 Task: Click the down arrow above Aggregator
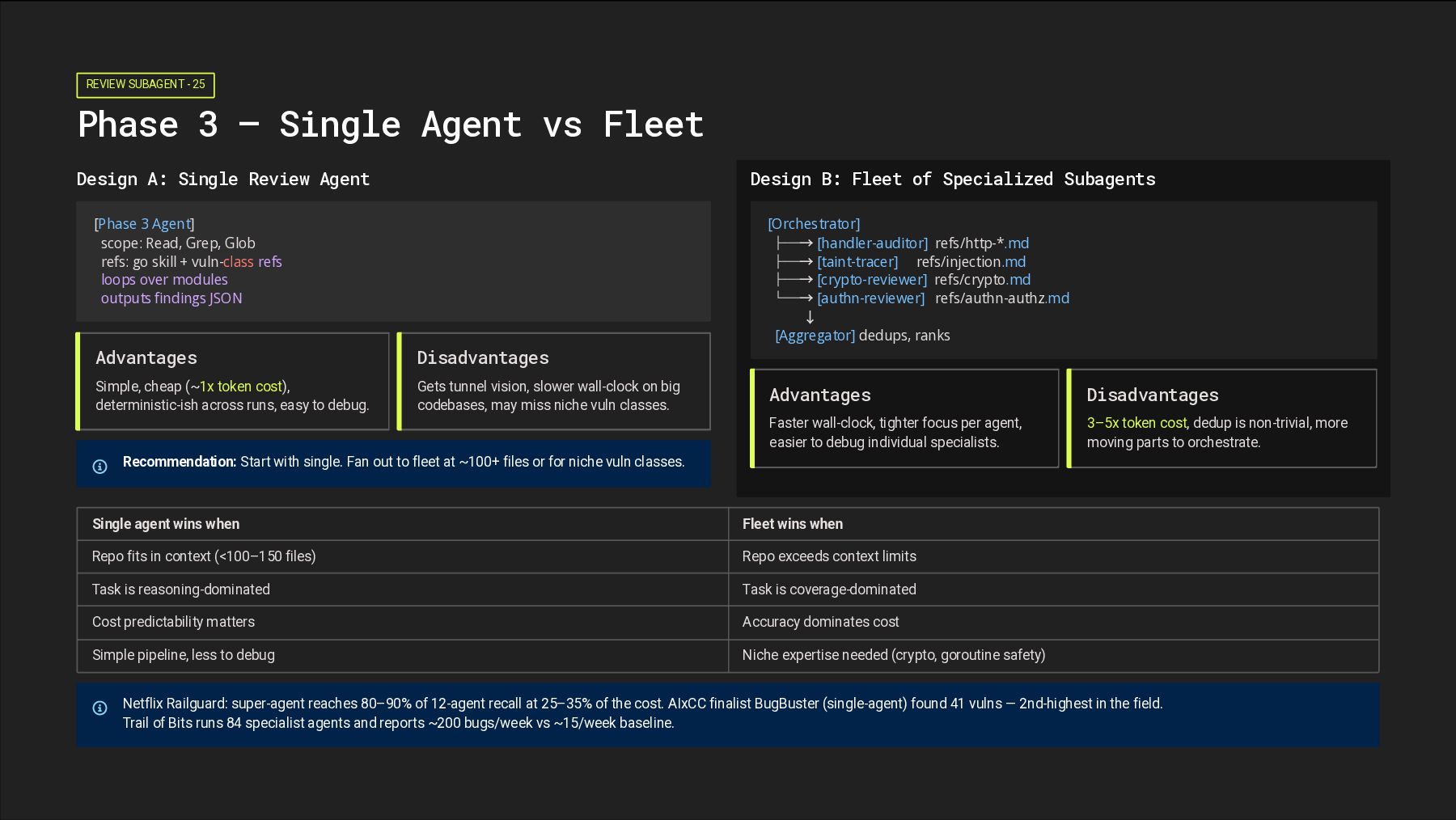click(810, 317)
